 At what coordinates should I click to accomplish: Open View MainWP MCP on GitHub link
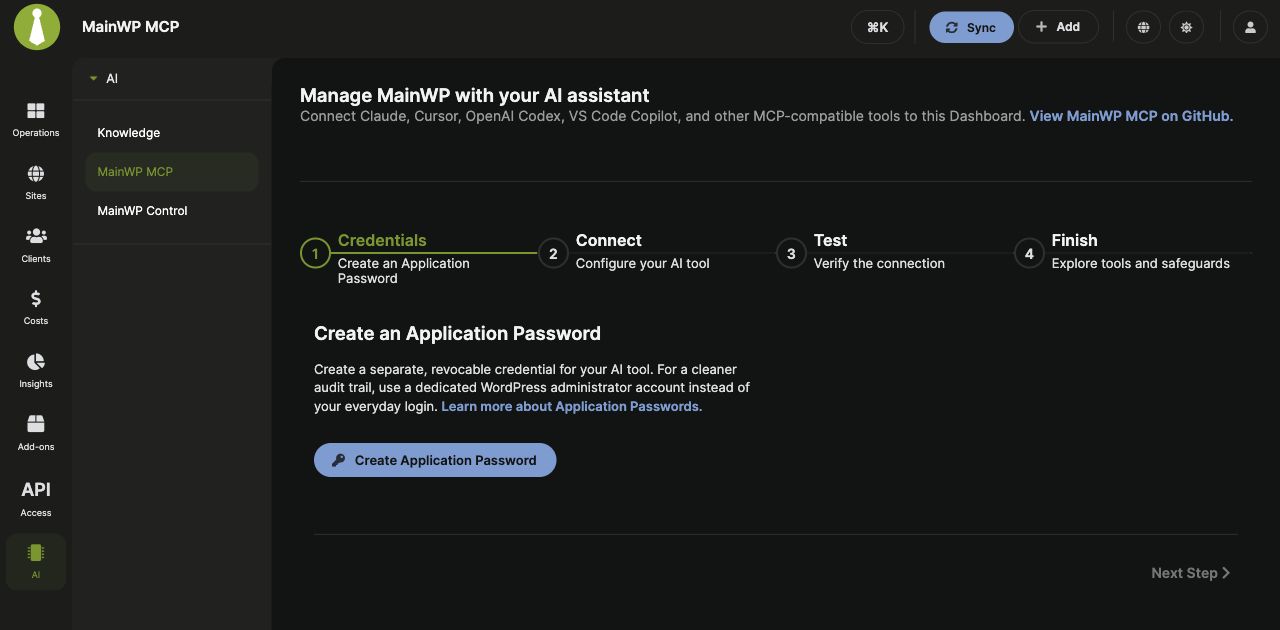click(1131, 116)
